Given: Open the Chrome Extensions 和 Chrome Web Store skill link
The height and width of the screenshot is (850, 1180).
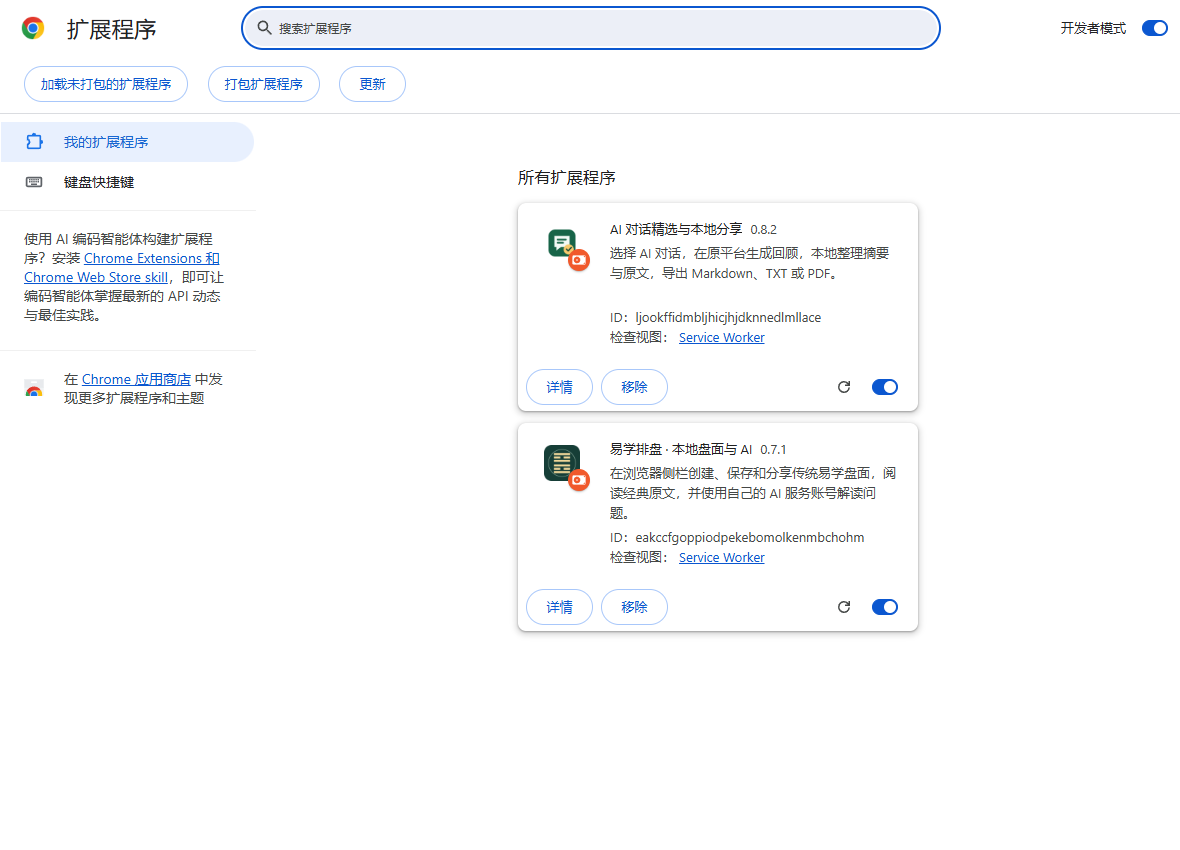Looking at the screenshot, I should tap(122, 267).
